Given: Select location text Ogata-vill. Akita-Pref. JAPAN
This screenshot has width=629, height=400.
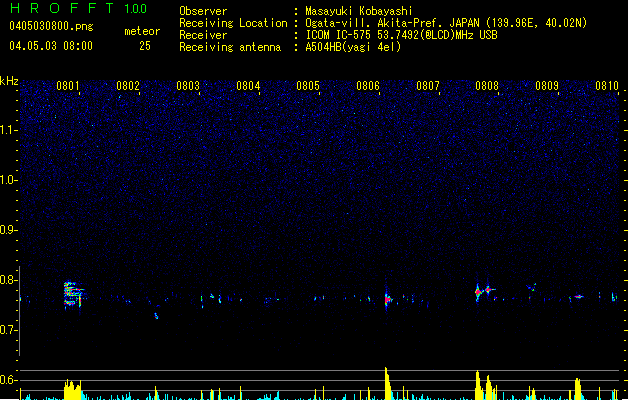Looking at the screenshot, I should click(x=392, y=23).
